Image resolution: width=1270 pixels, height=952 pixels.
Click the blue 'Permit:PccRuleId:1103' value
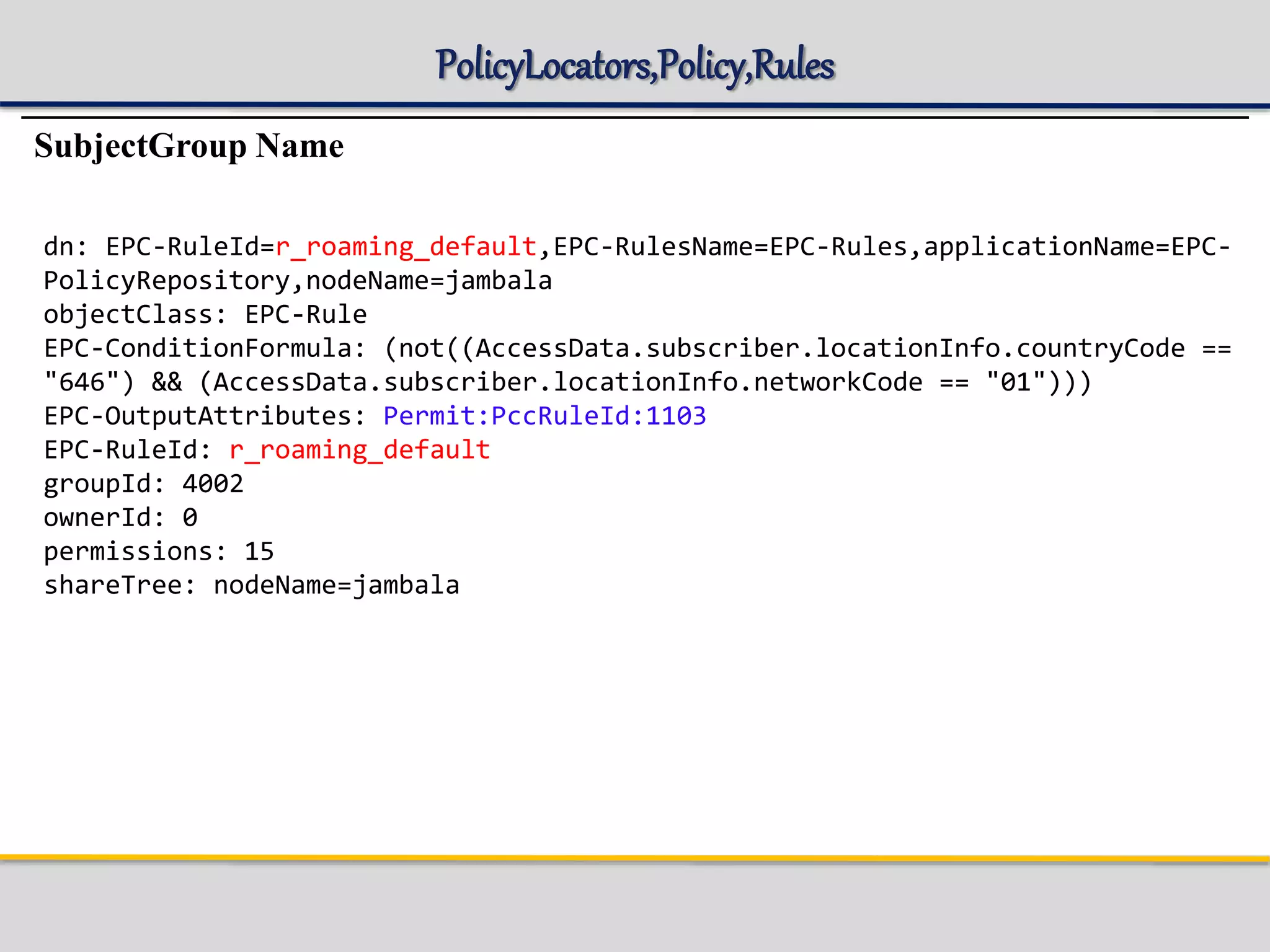[544, 416]
